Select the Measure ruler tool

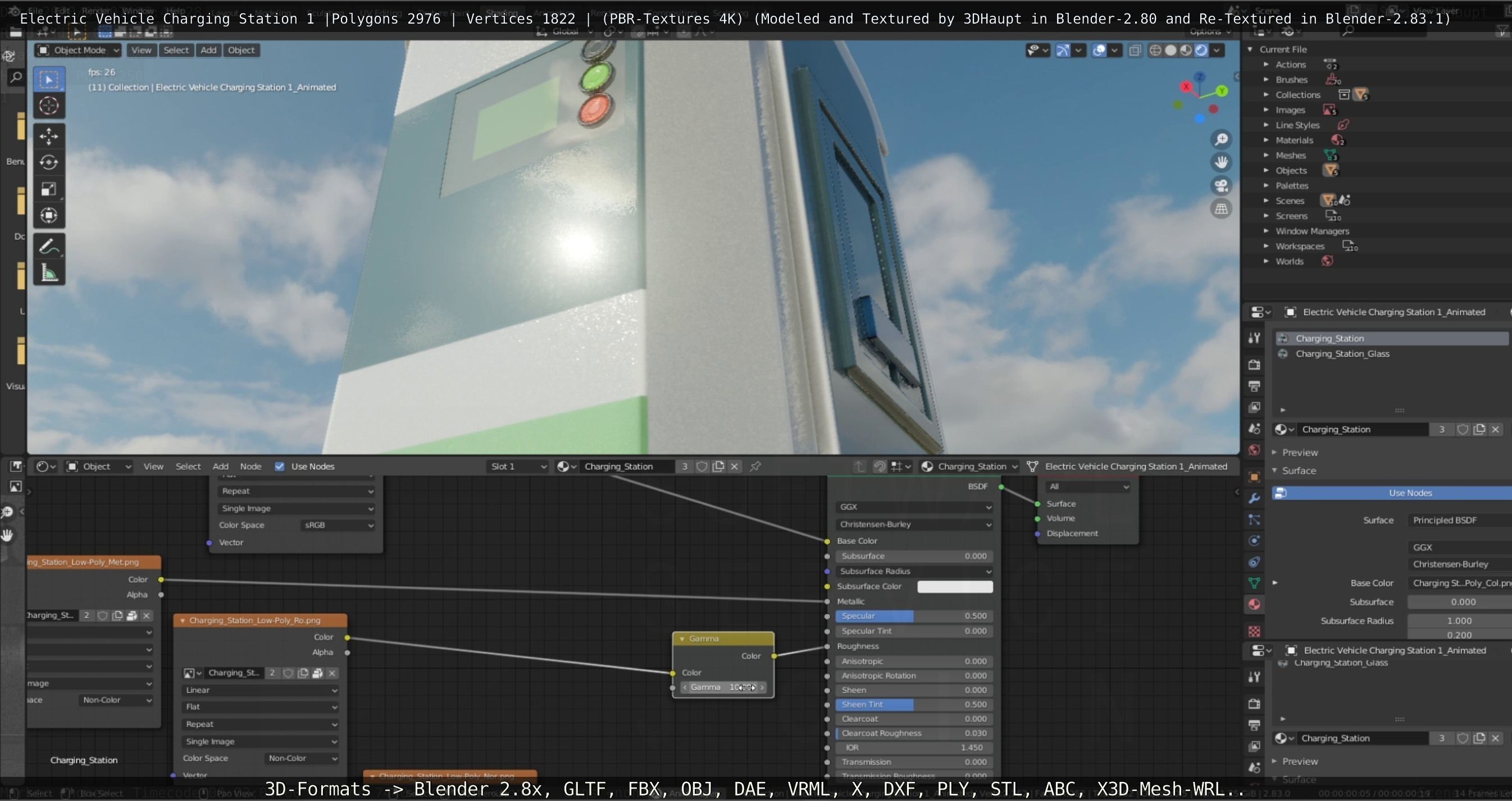tap(49, 273)
